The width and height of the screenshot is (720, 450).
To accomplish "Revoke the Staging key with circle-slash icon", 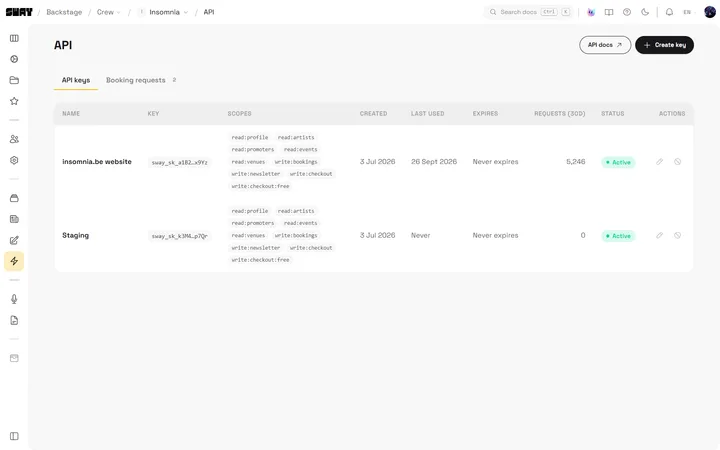I will click(677, 235).
